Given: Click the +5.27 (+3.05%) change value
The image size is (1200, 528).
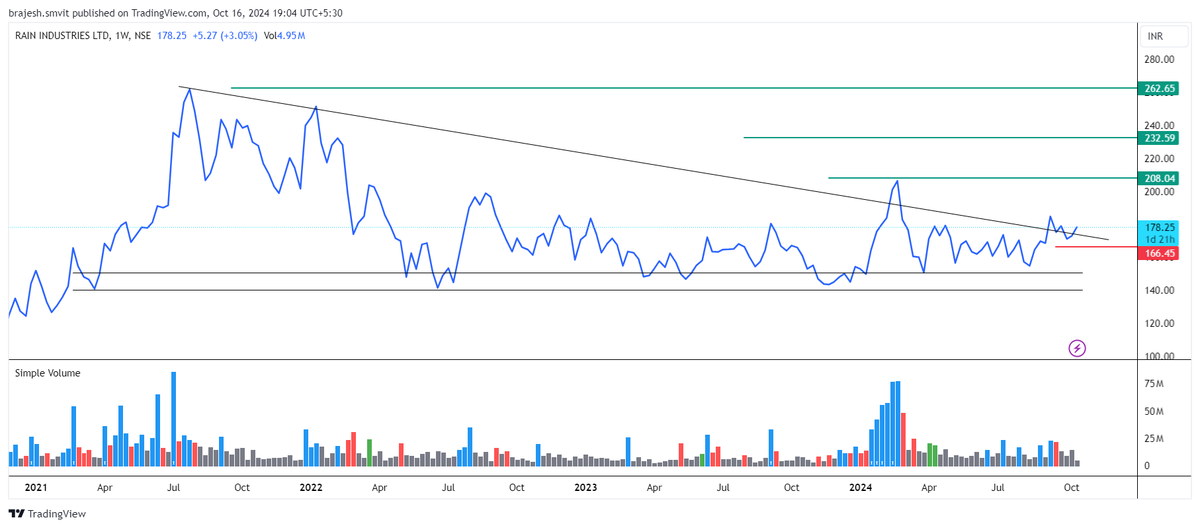Looking at the screenshot, I should [x=226, y=36].
